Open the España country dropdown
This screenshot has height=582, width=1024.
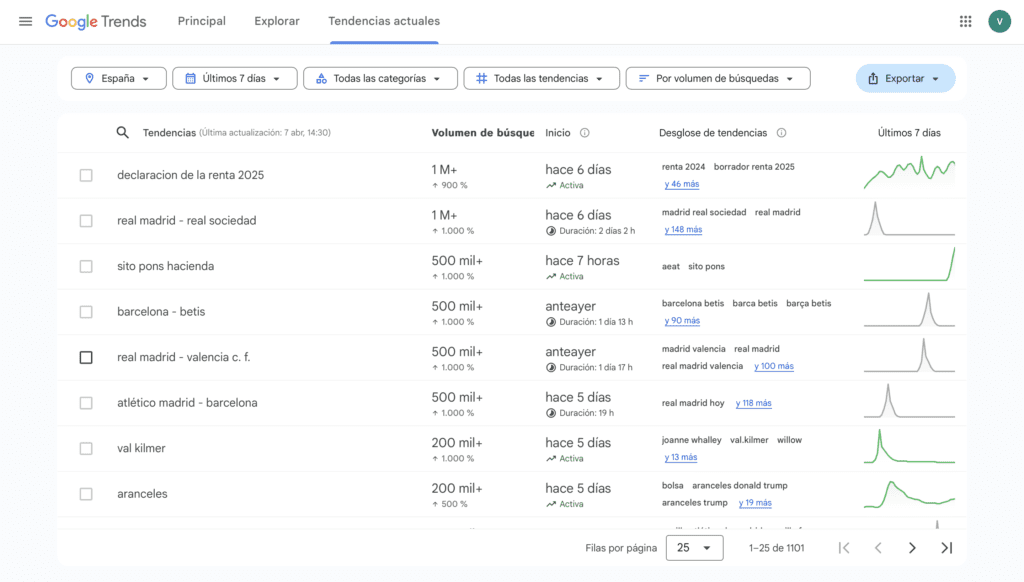pos(119,78)
